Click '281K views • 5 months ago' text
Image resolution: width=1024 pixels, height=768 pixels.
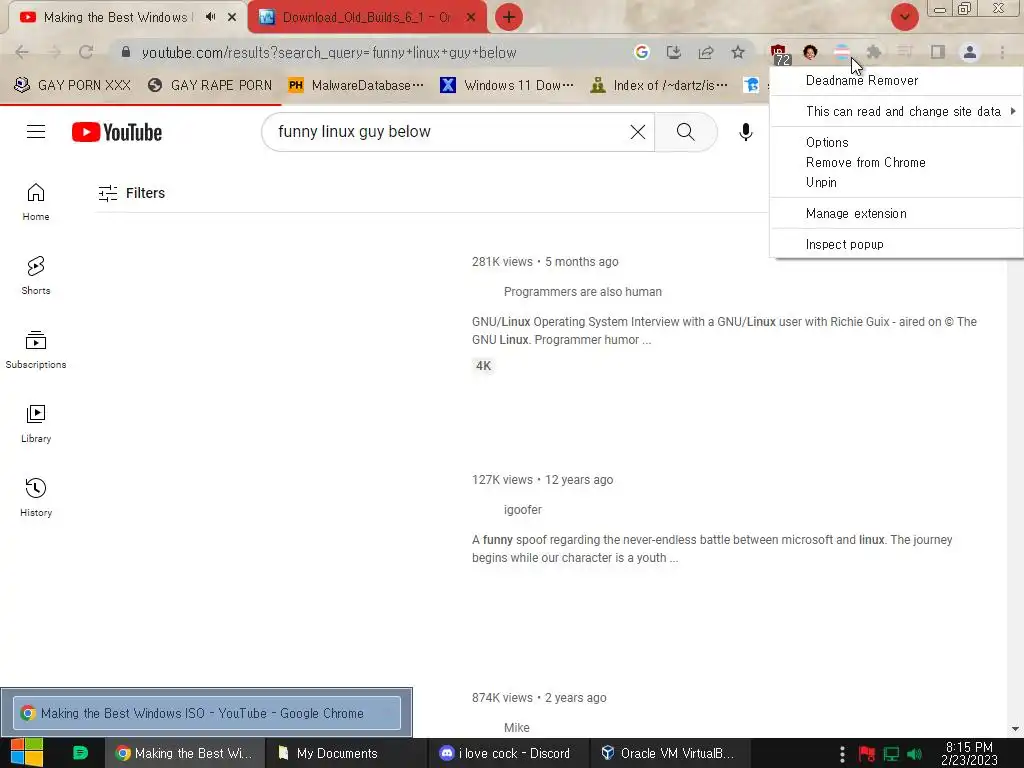545,262
